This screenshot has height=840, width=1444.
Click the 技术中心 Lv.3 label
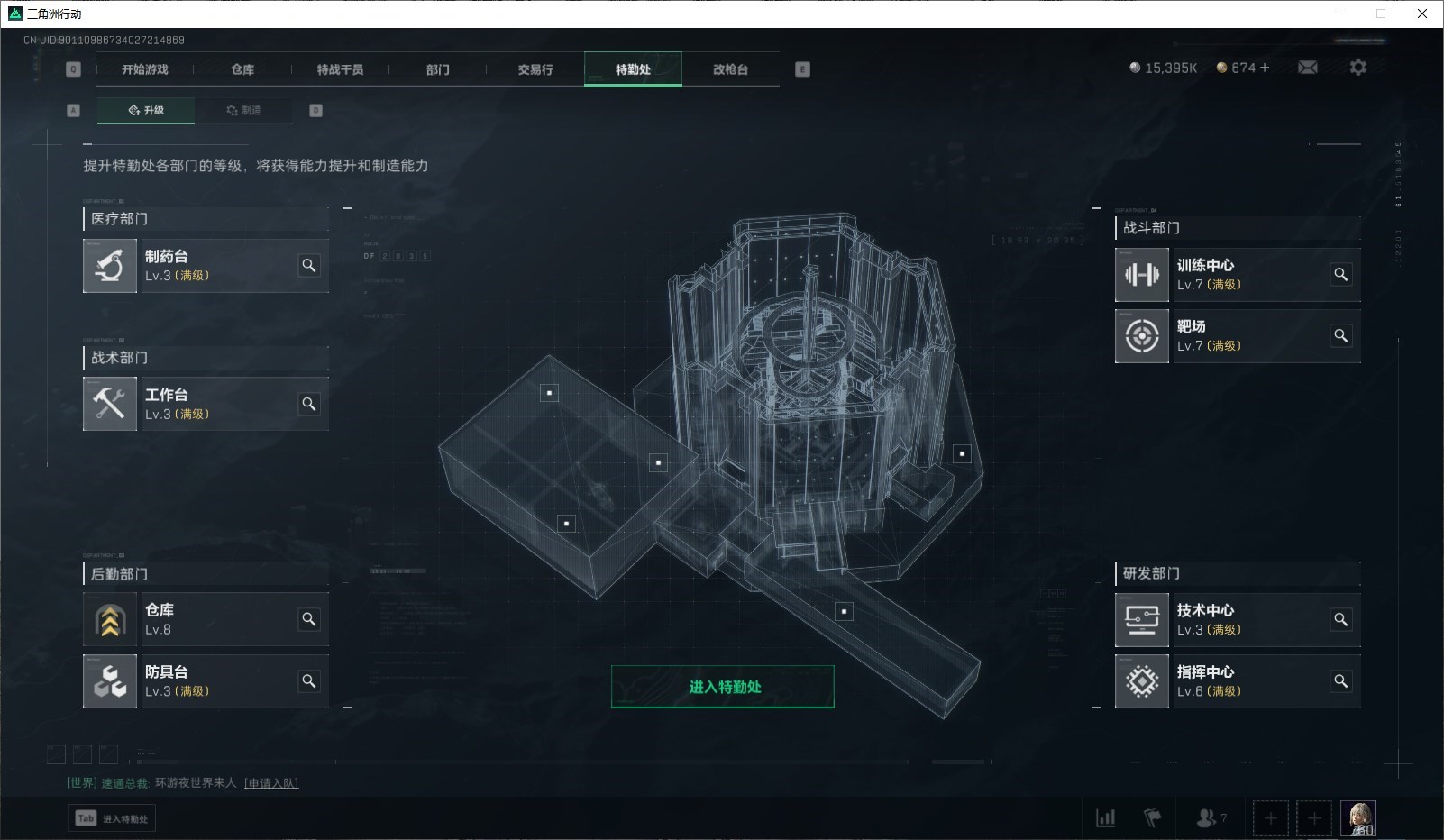(1209, 630)
